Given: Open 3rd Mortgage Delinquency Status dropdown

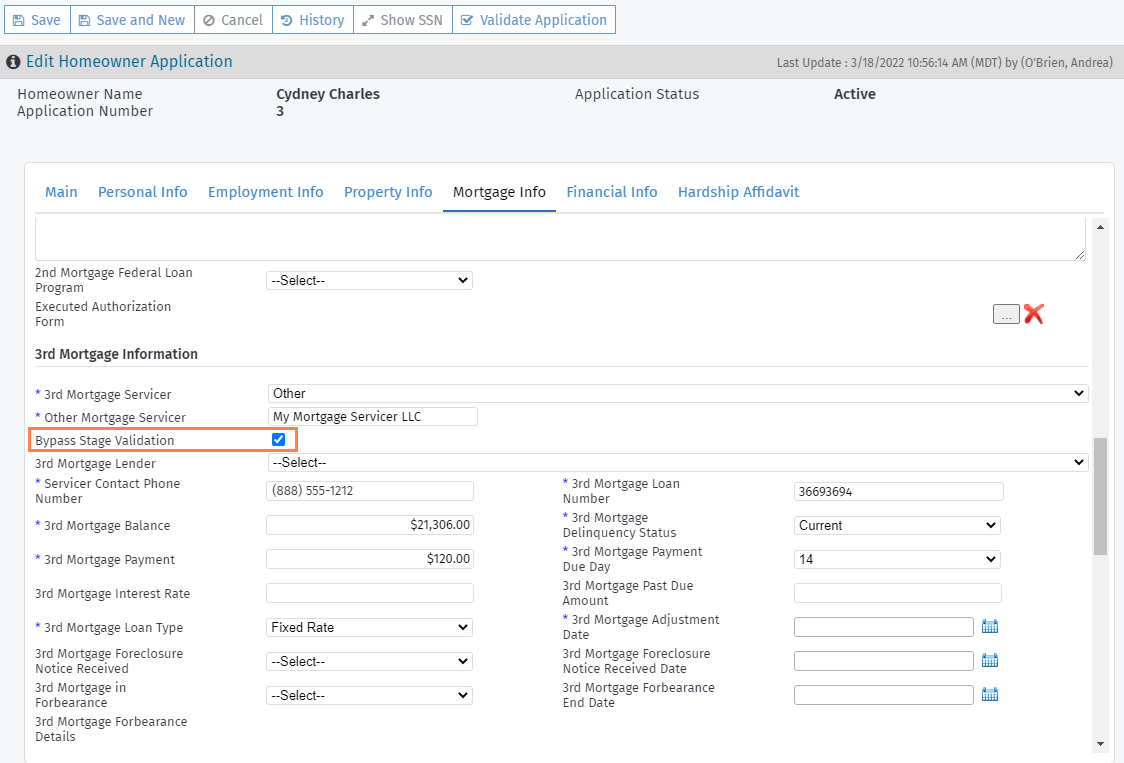Looking at the screenshot, I should (x=897, y=526).
